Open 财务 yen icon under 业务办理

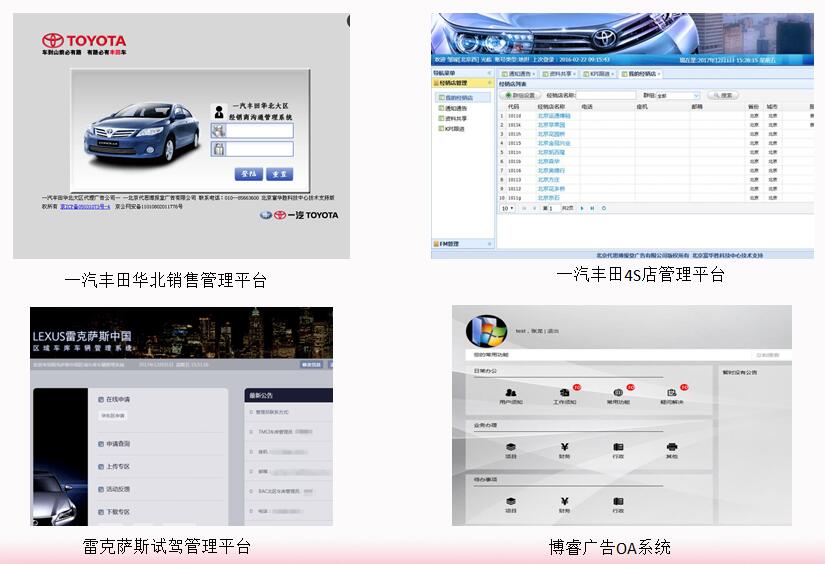pyautogui.click(x=565, y=447)
